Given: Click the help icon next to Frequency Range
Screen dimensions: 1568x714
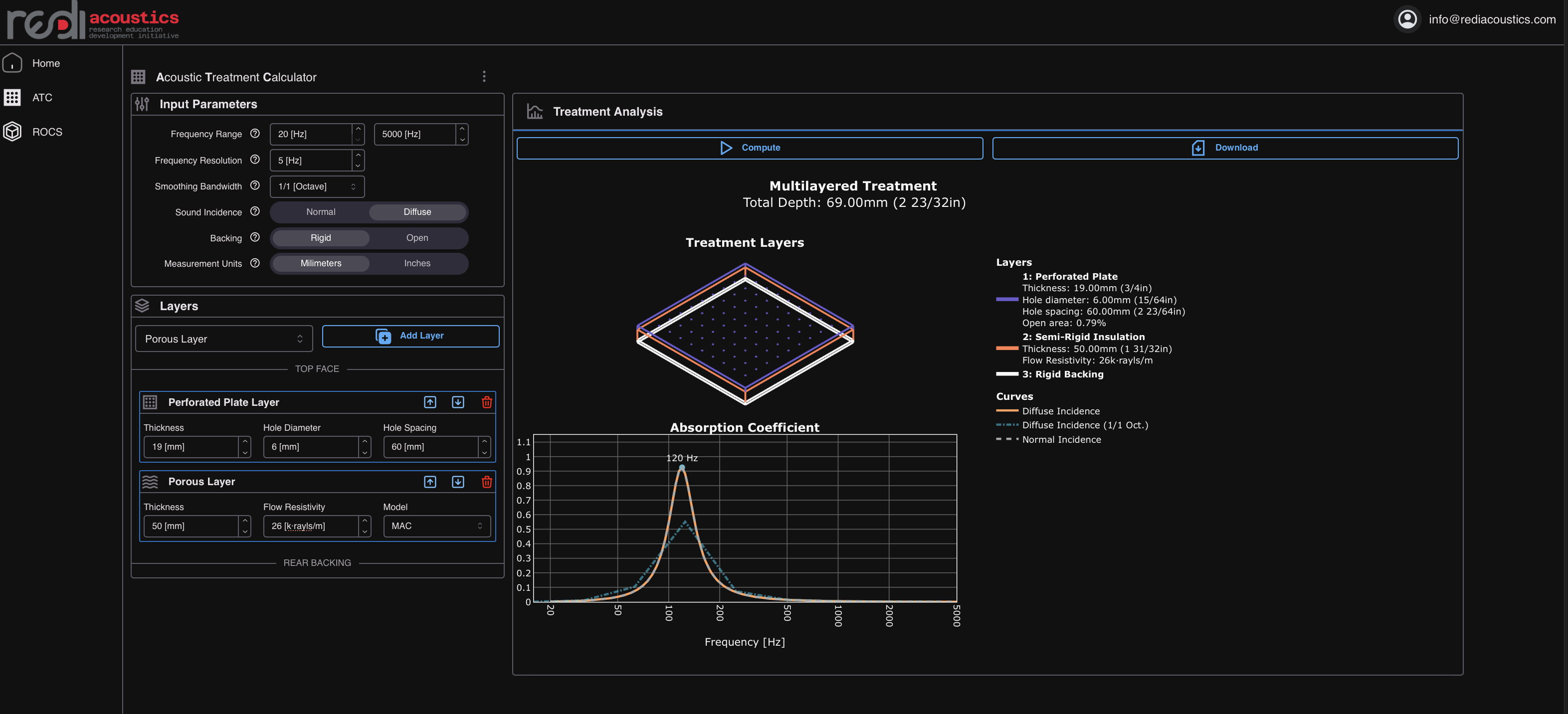Looking at the screenshot, I should [x=255, y=133].
